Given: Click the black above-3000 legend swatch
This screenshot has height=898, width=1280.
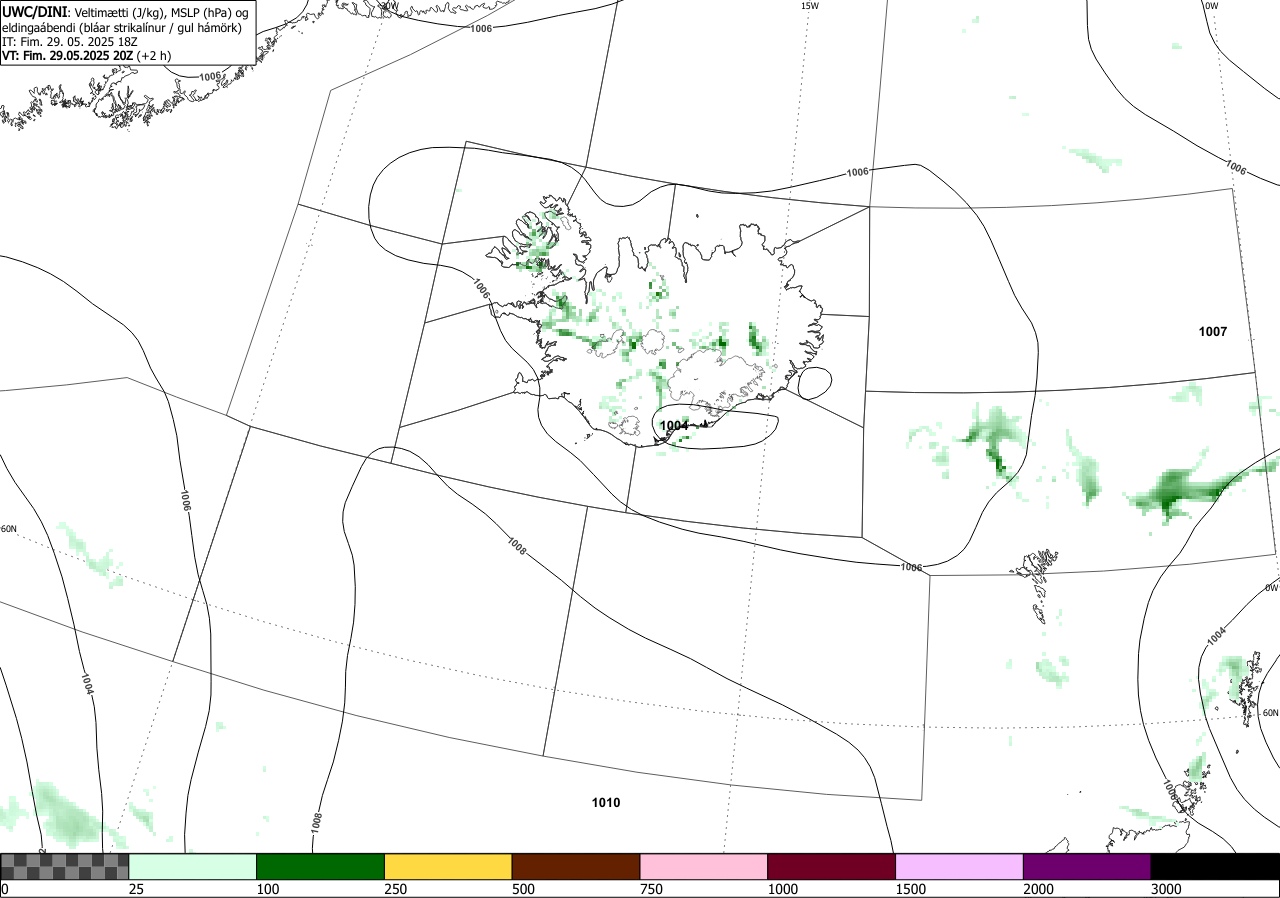Looking at the screenshot, I should click(x=1215, y=866).
